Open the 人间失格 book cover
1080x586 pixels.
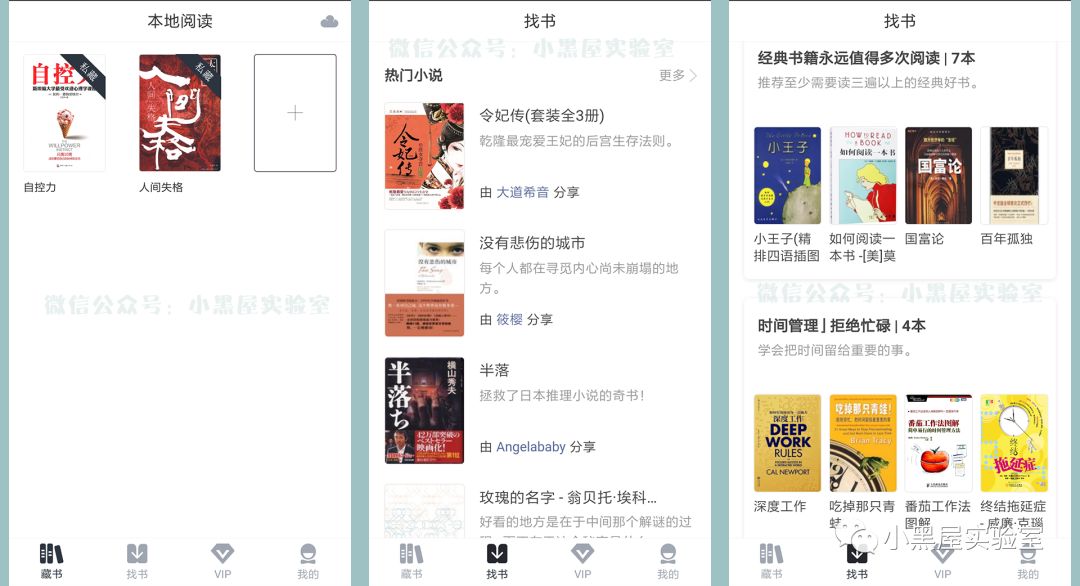(180, 113)
